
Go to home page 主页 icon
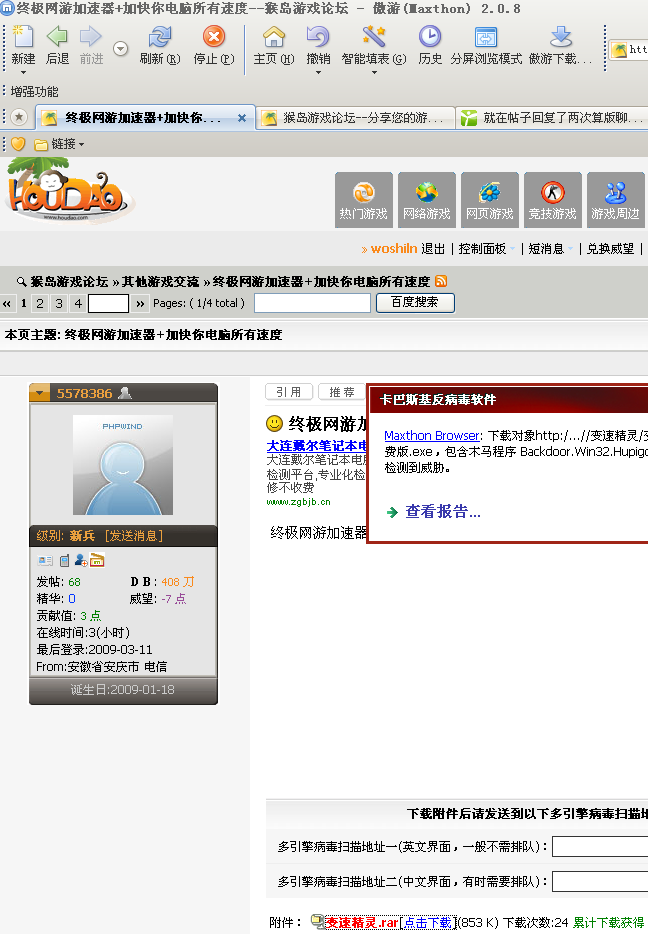coord(274,38)
